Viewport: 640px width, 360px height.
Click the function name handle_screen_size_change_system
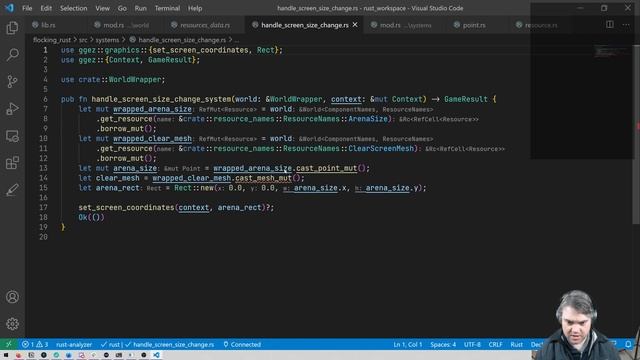pos(161,99)
